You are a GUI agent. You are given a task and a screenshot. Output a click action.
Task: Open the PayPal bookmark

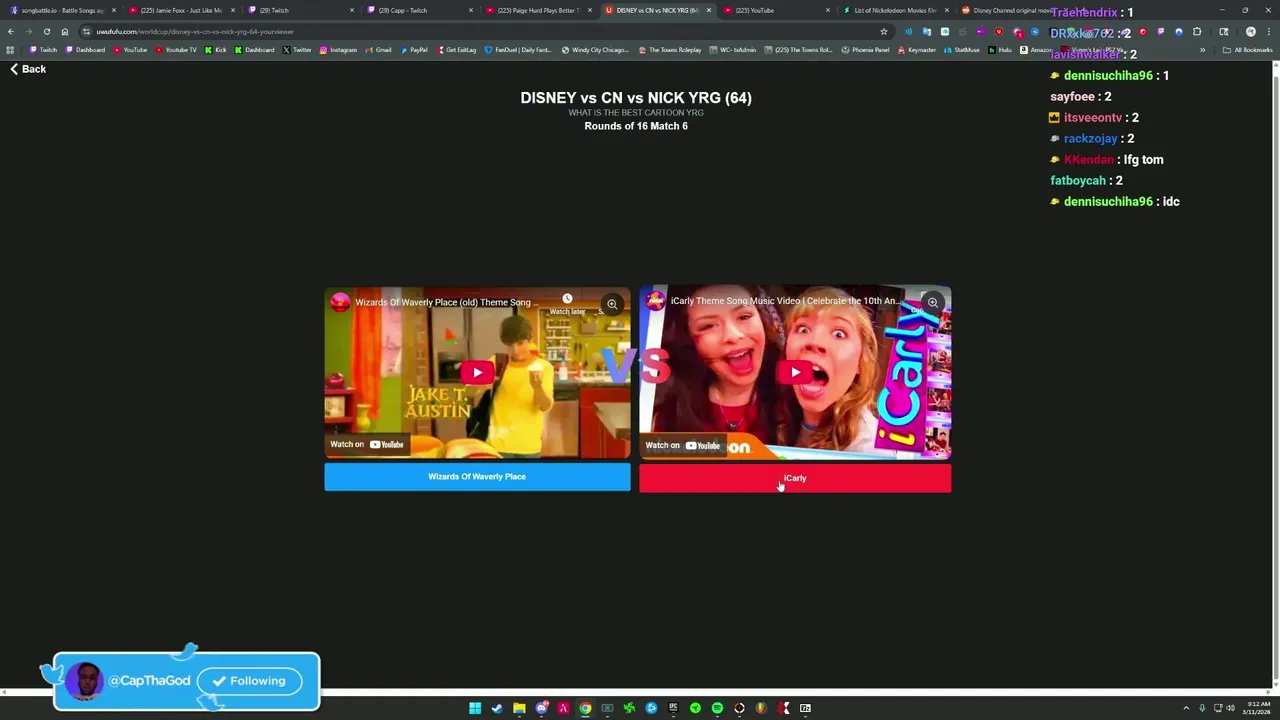click(414, 50)
